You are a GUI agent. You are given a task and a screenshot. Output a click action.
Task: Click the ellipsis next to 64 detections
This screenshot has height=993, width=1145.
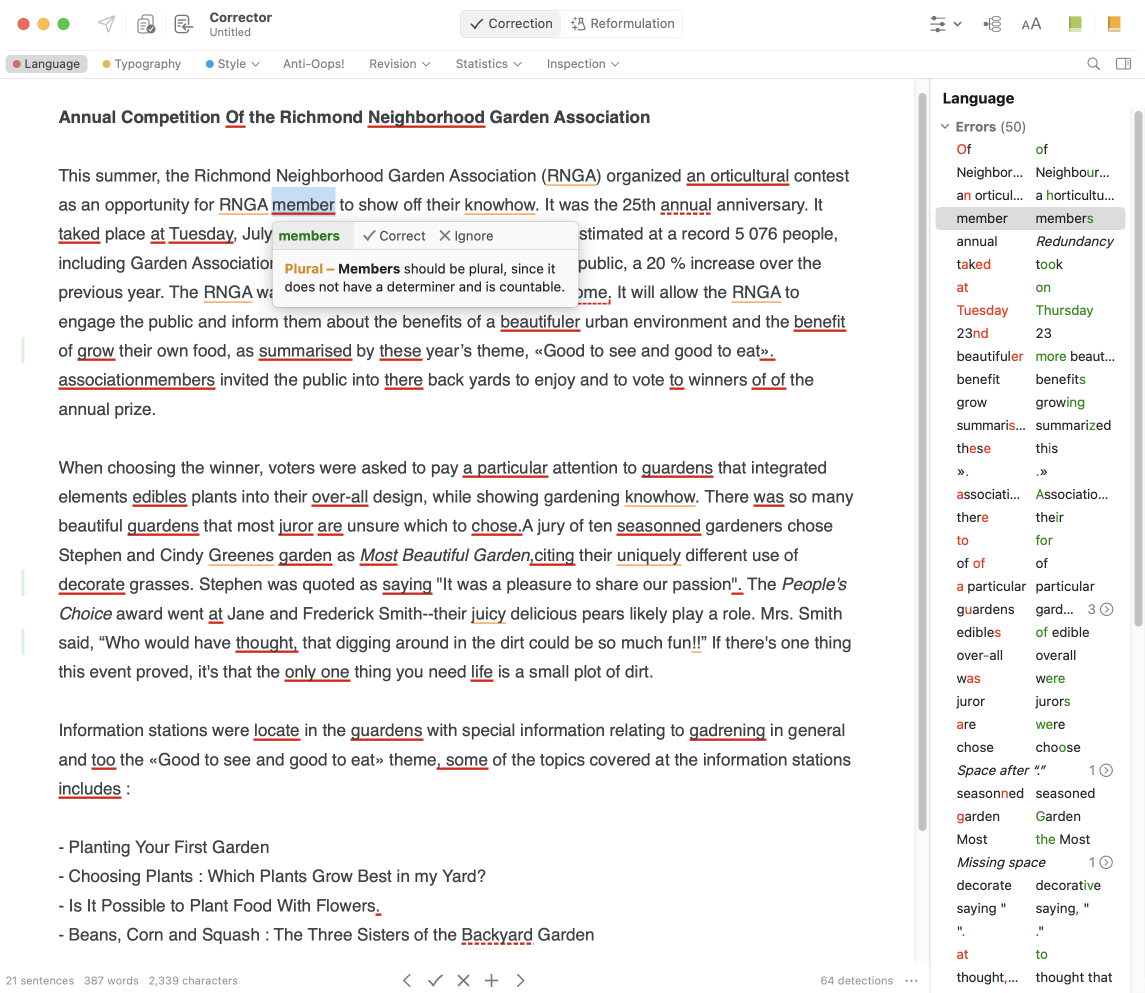[x=911, y=980]
